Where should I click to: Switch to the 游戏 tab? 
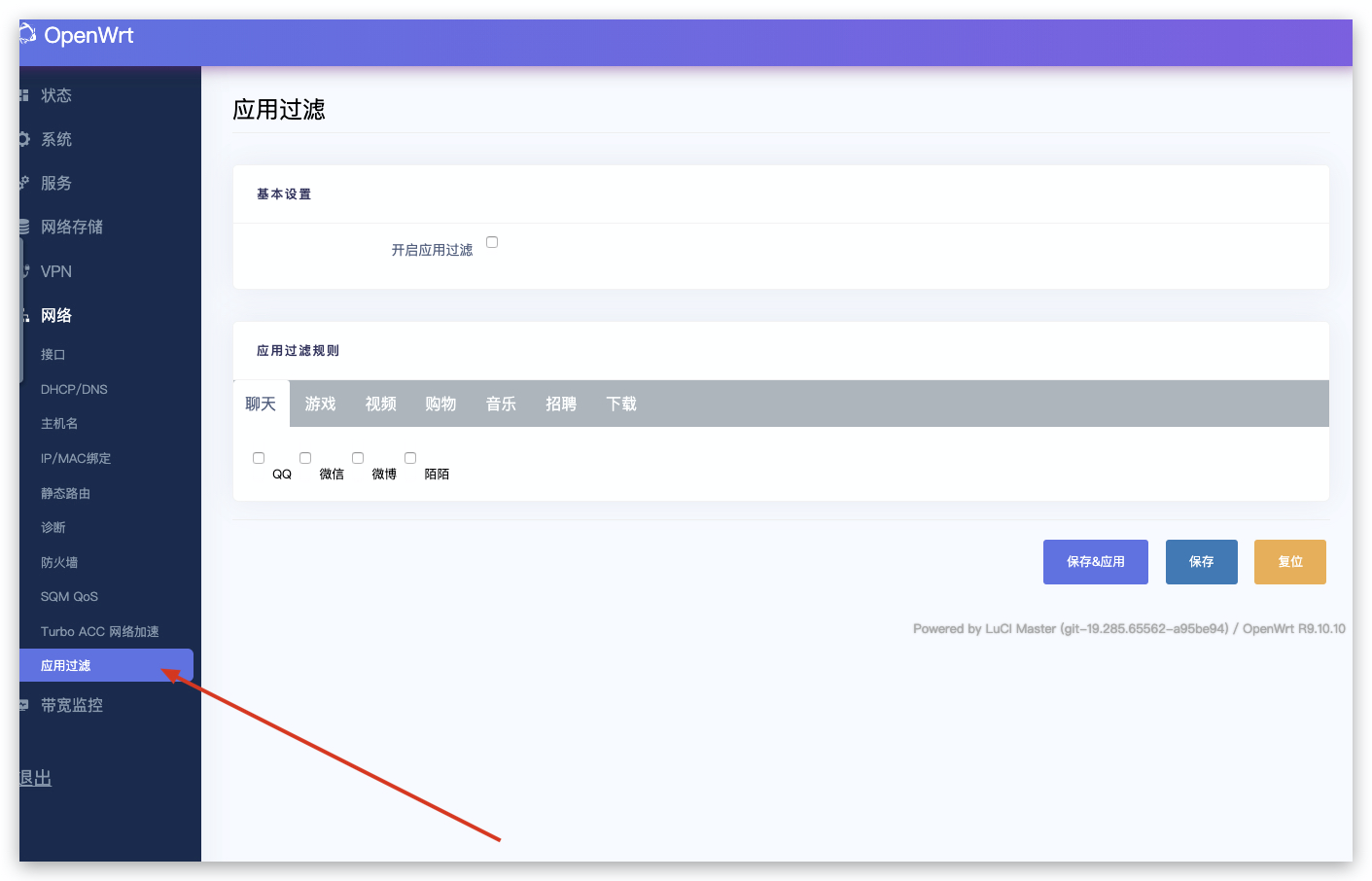pyautogui.click(x=320, y=403)
